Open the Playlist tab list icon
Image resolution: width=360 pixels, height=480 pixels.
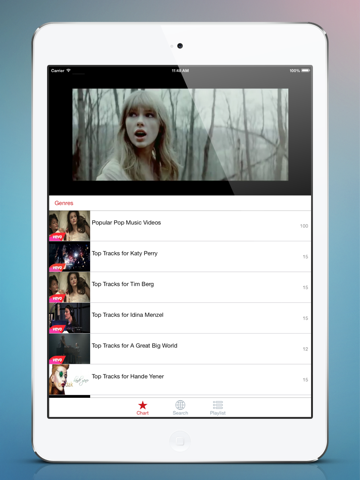click(x=218, y=405)
